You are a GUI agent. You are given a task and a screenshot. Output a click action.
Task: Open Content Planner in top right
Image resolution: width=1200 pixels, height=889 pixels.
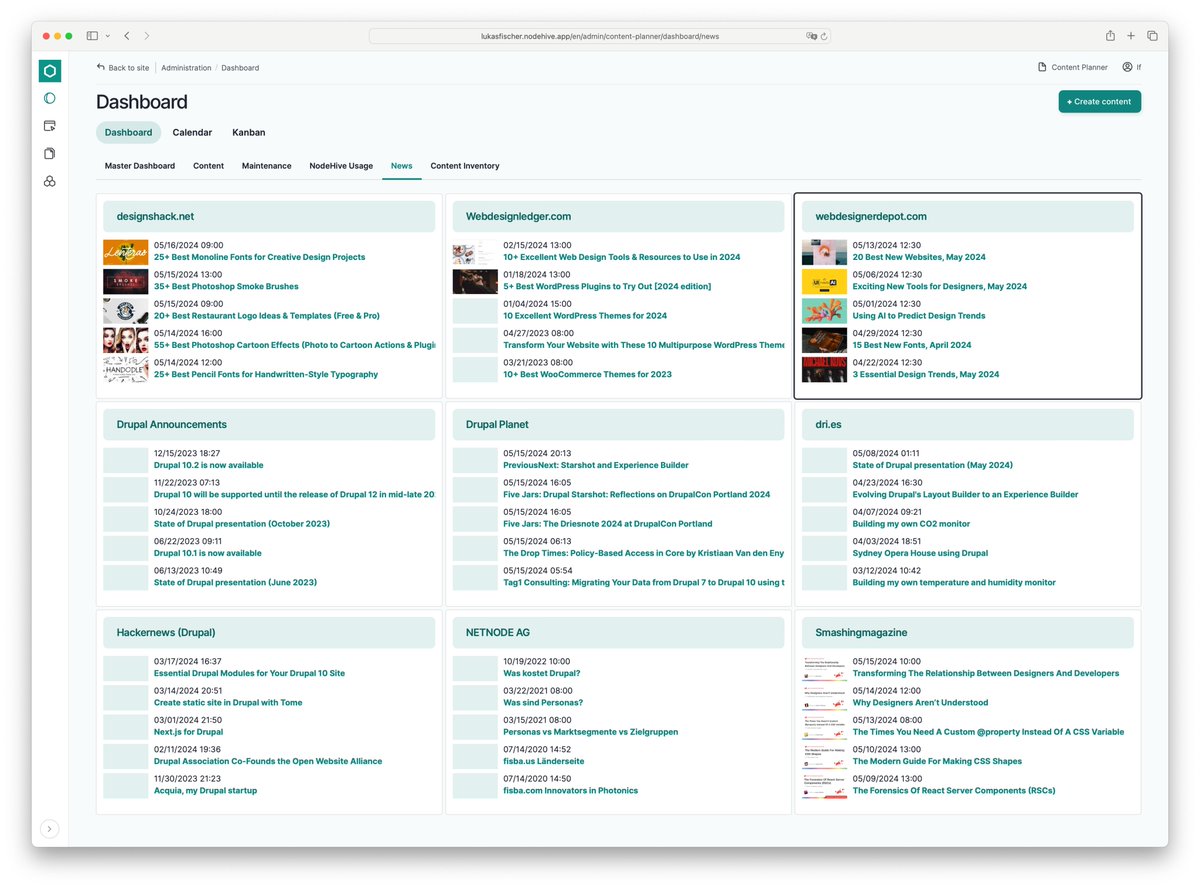1073,67
